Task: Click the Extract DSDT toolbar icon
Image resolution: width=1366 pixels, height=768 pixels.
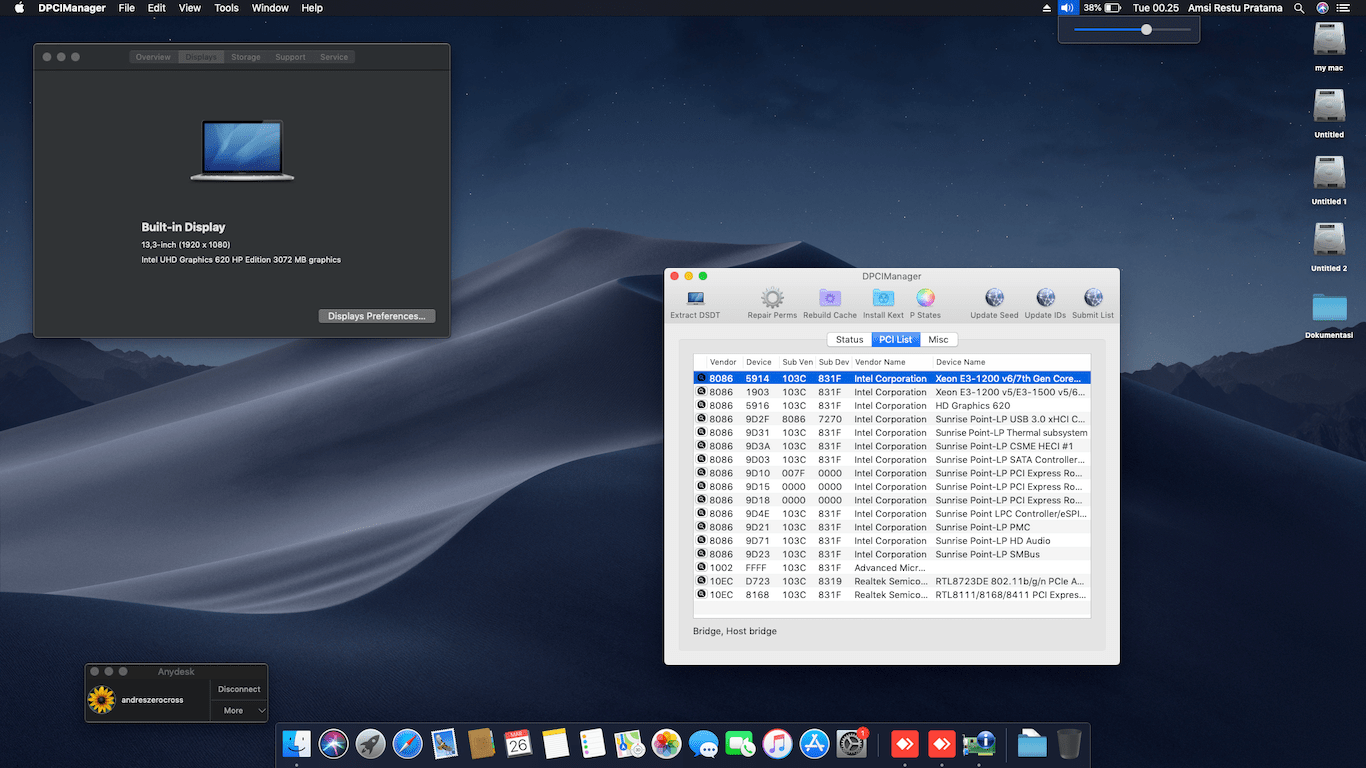Action: 695,299
